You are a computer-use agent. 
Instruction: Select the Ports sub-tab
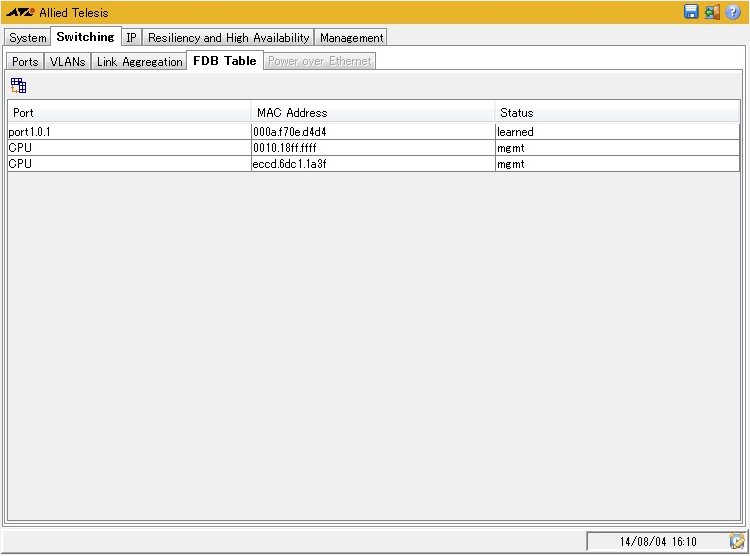click(x=25, y=62)
